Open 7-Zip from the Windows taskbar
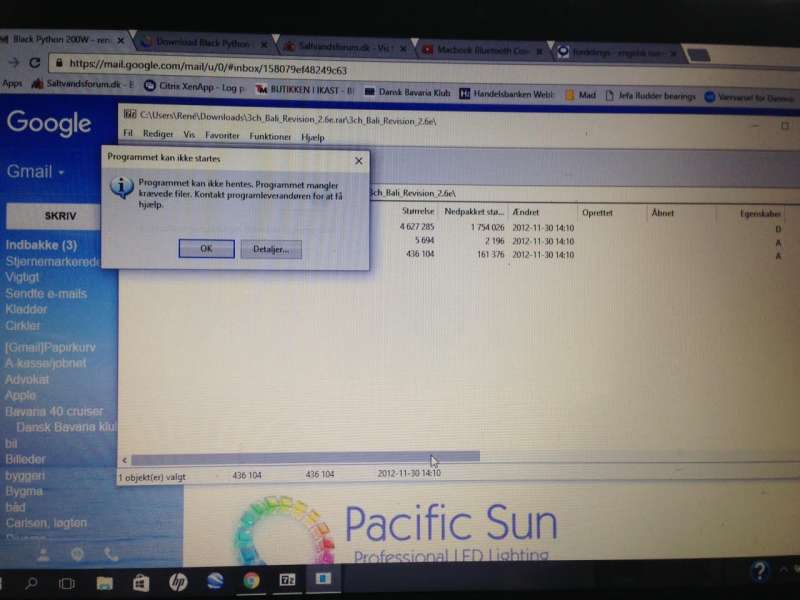This screenshot has width=800, height=600. (287, 578)
